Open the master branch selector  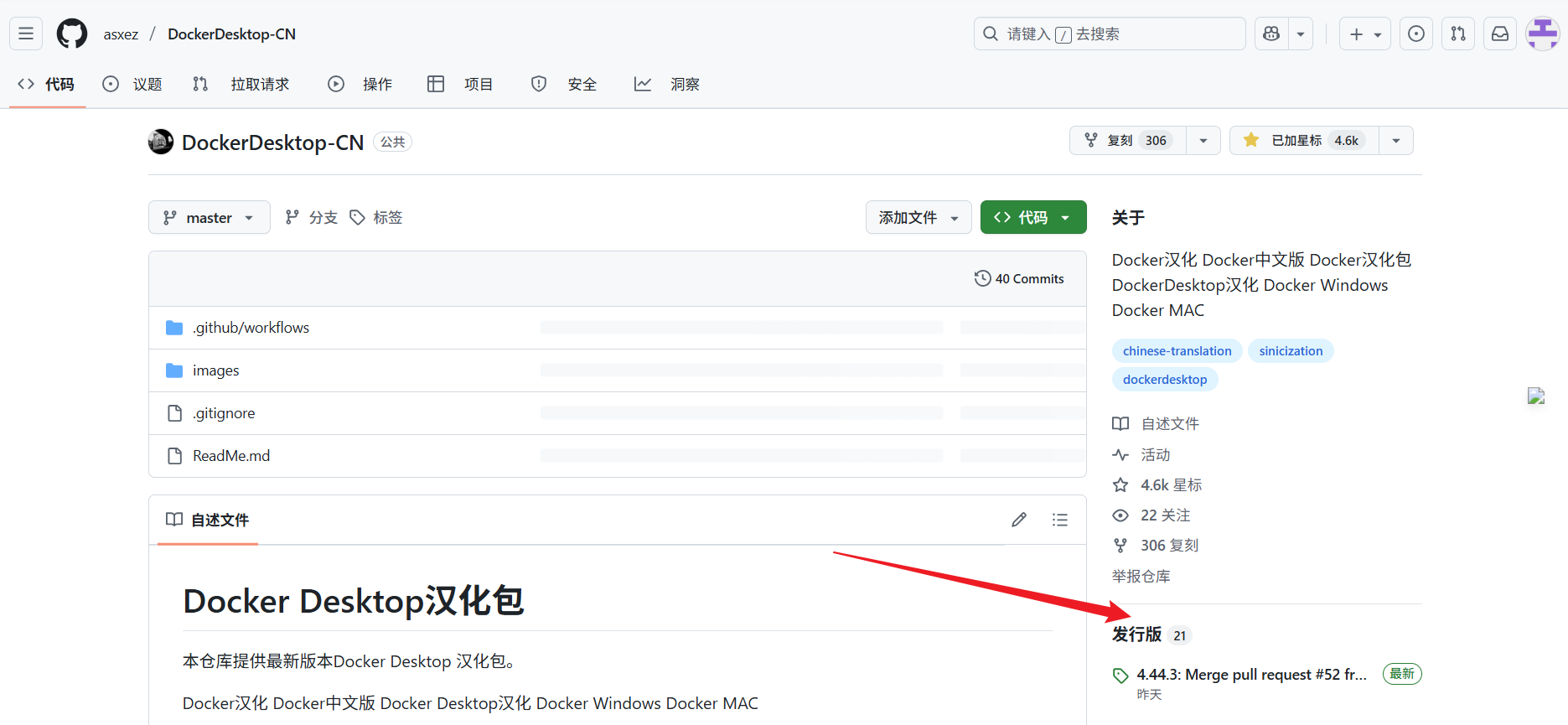tap(210, 217)
